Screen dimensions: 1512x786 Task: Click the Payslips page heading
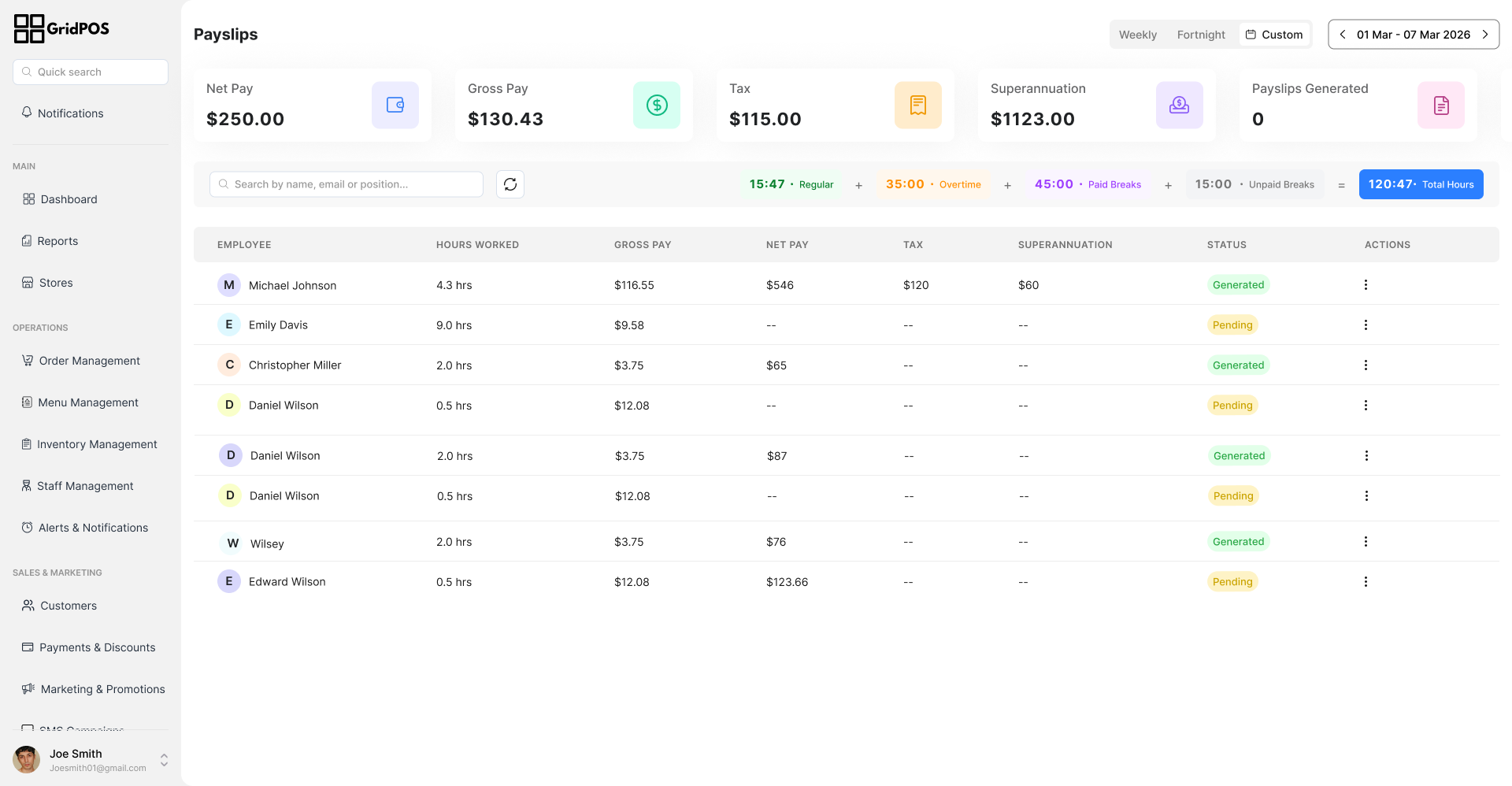[225, 35]
